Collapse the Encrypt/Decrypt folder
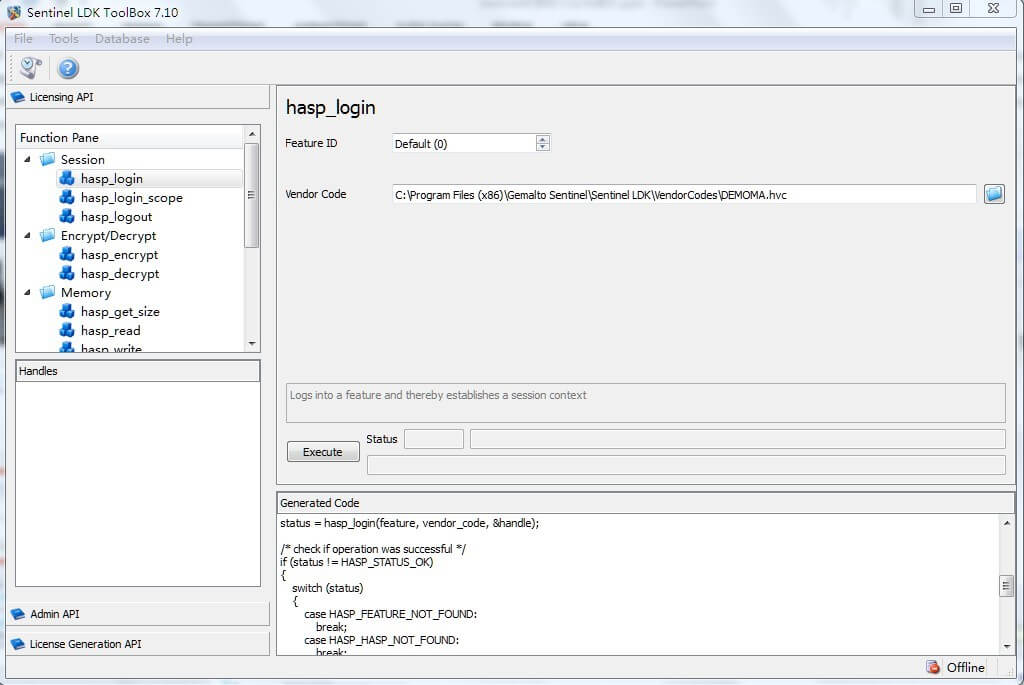 click(x=27, y=236)
